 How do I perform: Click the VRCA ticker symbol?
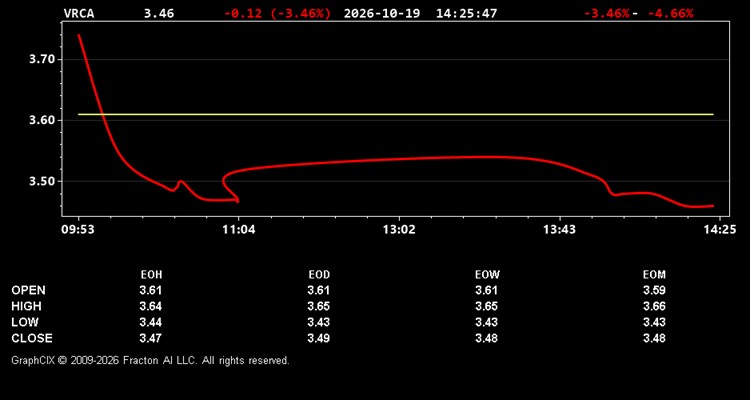click(x=79, y=13)
